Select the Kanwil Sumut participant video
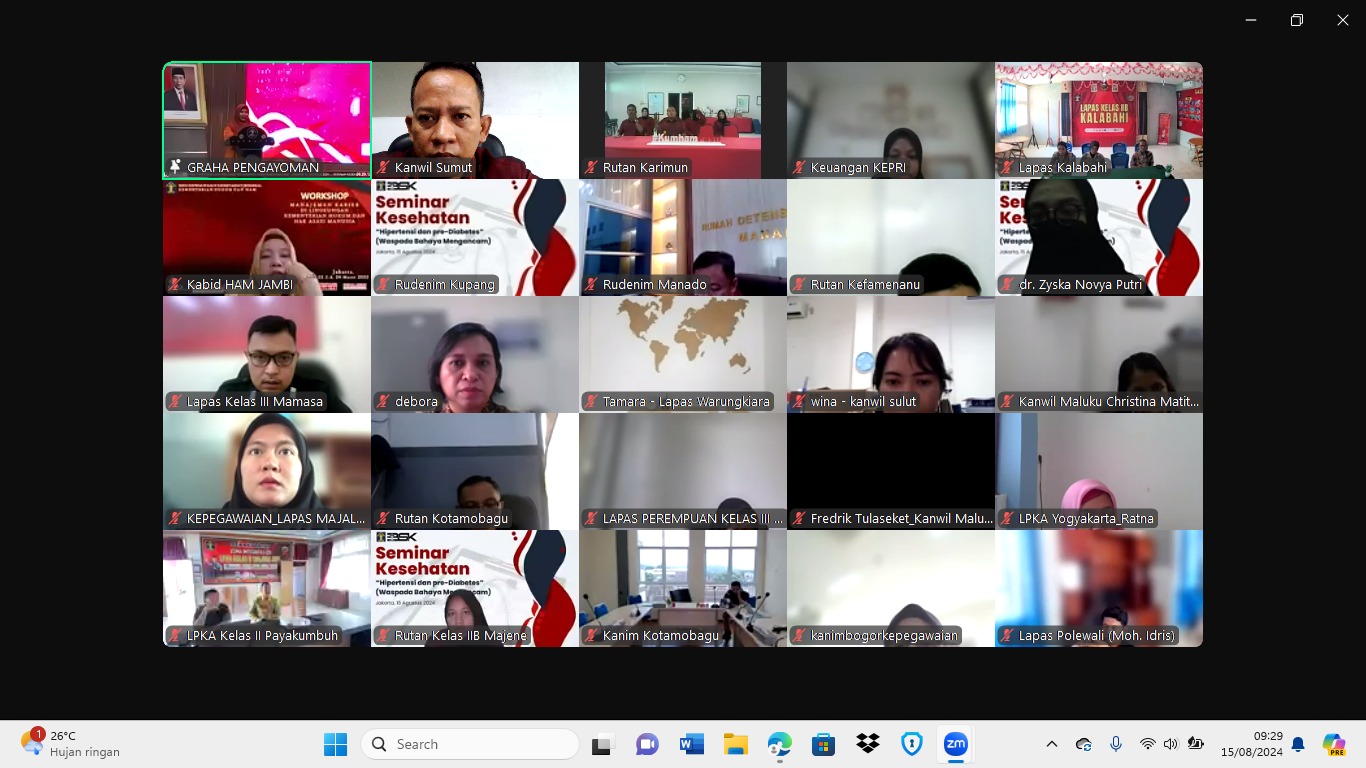 tap(475, 120)
